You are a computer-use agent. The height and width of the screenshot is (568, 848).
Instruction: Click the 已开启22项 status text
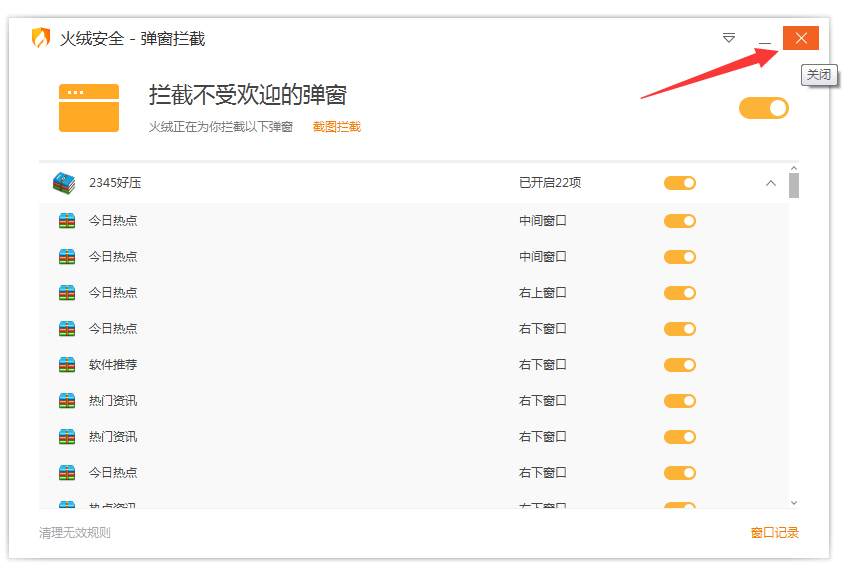[550, 183]
